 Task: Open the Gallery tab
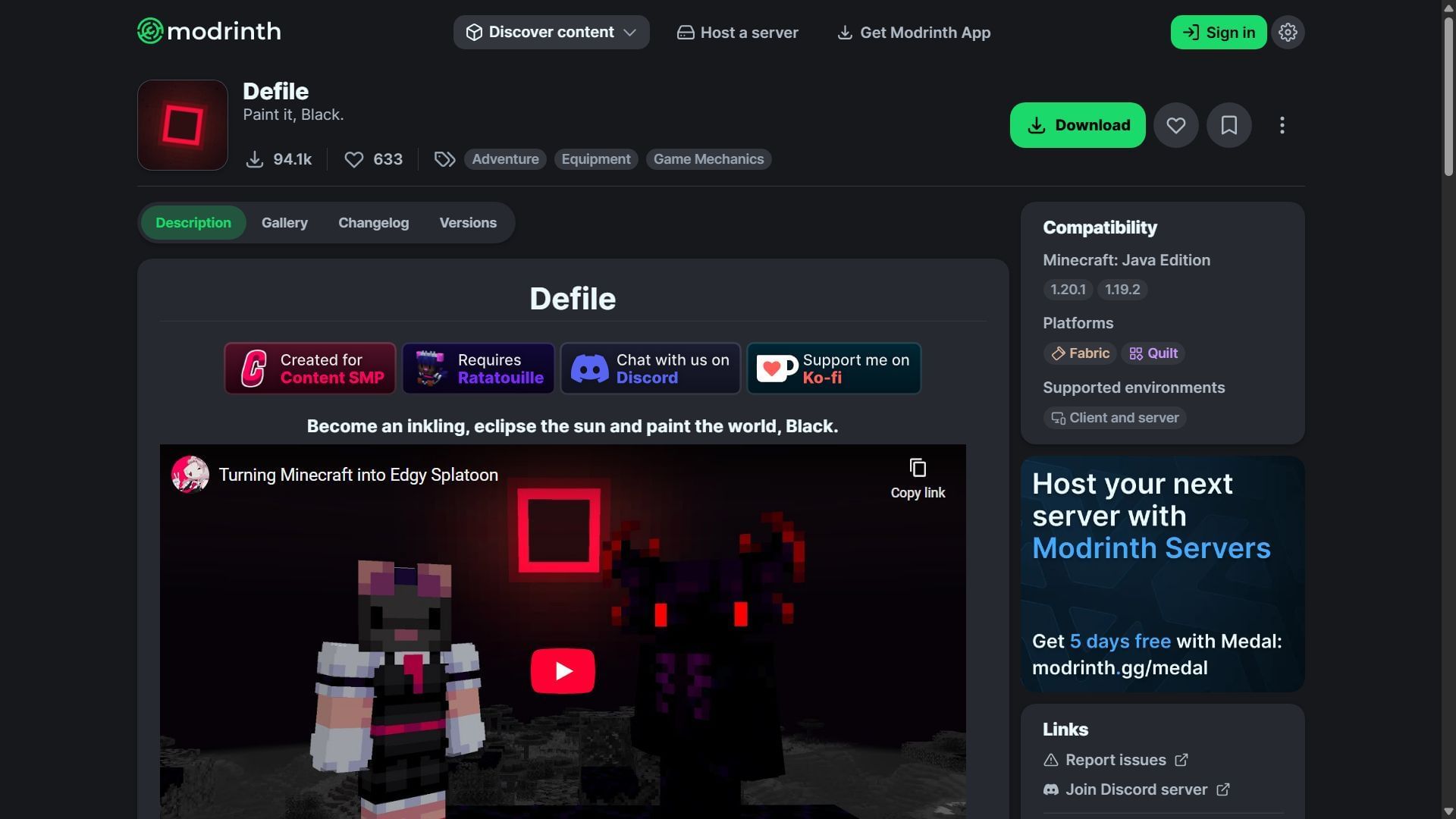coord(284,223)
